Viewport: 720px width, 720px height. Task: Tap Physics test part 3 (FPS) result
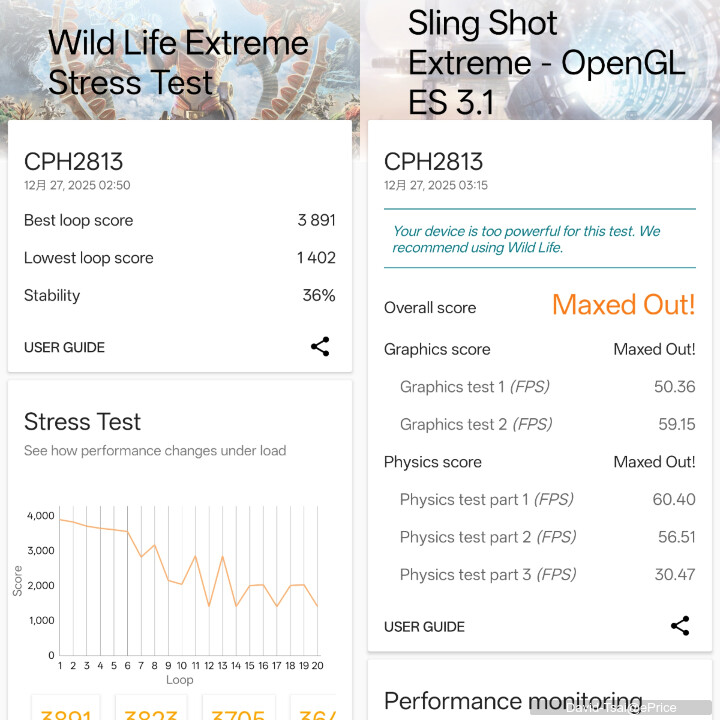[539, 574]
